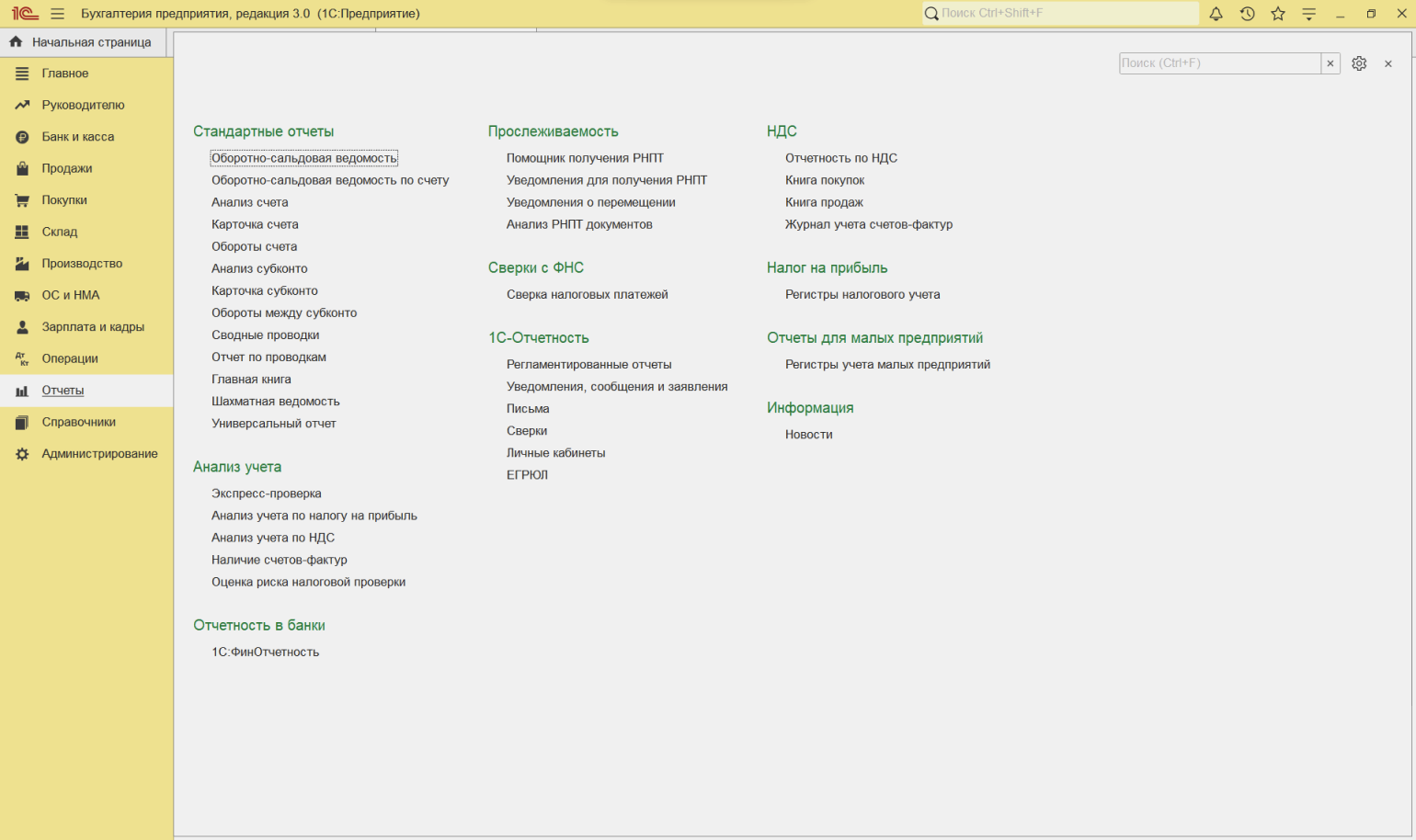Open the history clock icon
Screen dimensions: 1416x840
point(1247,14)
